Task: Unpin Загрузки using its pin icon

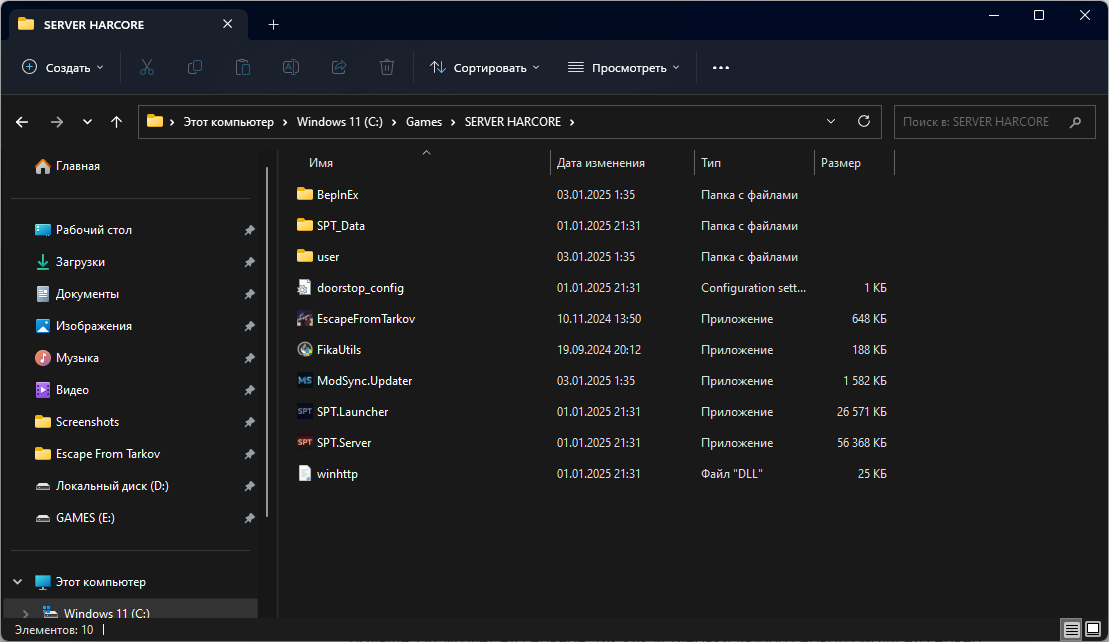Action: 249,262
